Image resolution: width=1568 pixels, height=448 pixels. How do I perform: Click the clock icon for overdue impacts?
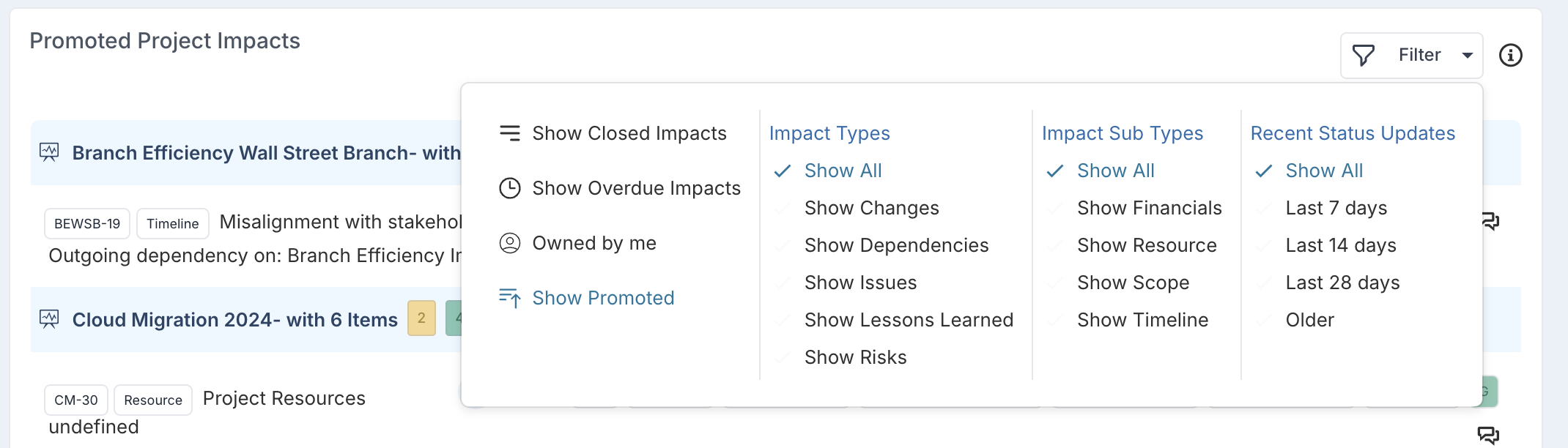509,188
